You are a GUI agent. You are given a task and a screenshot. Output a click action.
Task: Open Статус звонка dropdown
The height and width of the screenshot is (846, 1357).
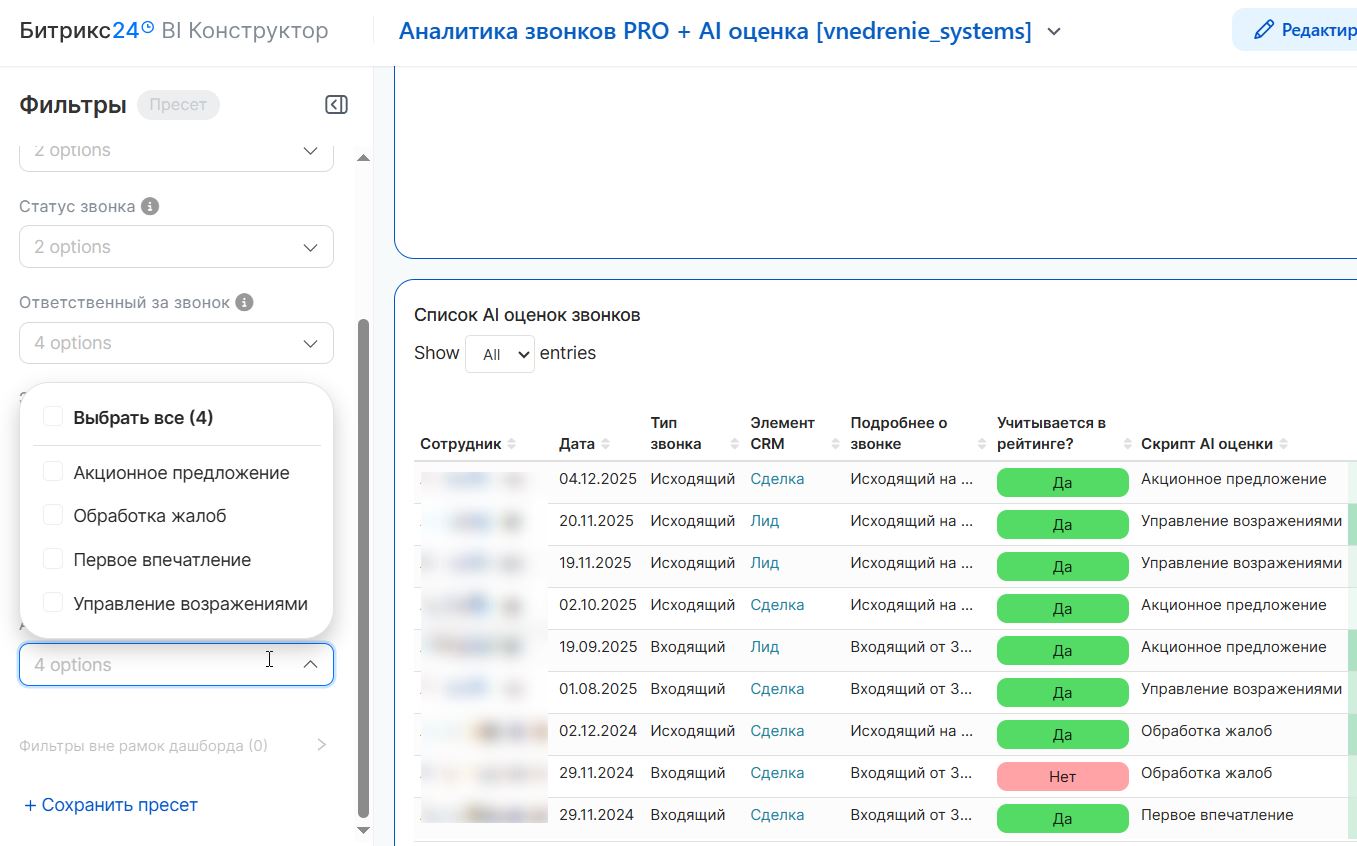[x=176, y=247]
